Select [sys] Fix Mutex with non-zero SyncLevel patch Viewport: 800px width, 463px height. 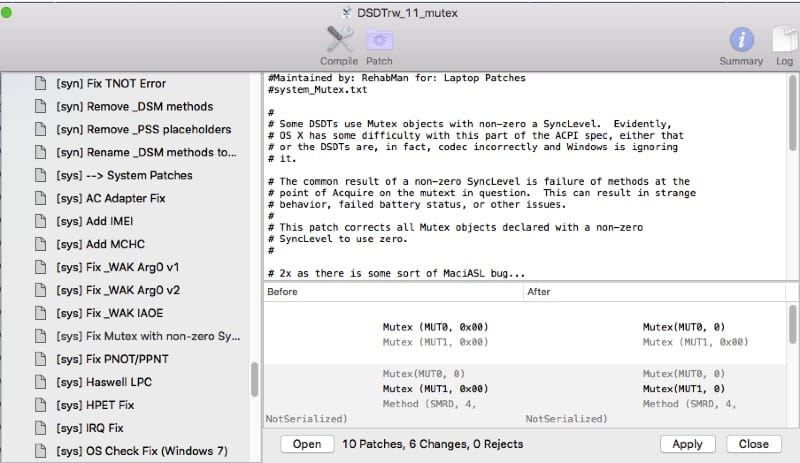[148, 337]
